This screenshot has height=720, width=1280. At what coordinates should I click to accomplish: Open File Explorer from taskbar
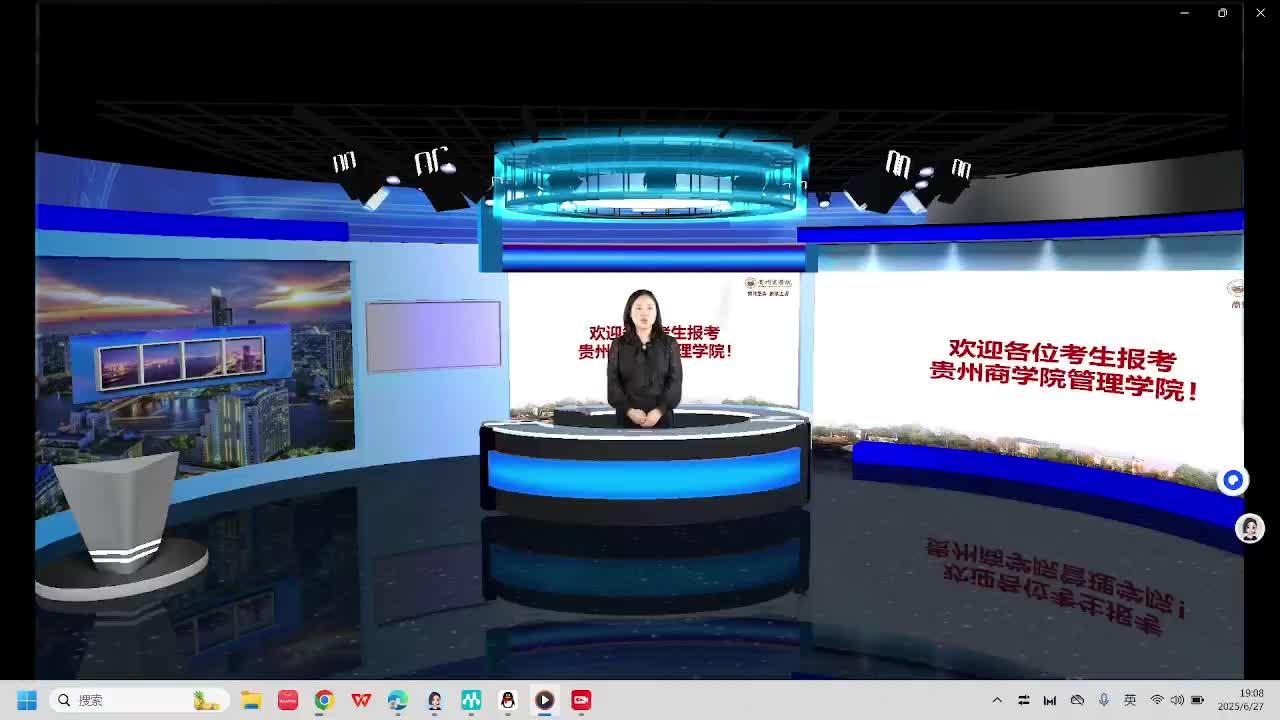pos(251,700)
